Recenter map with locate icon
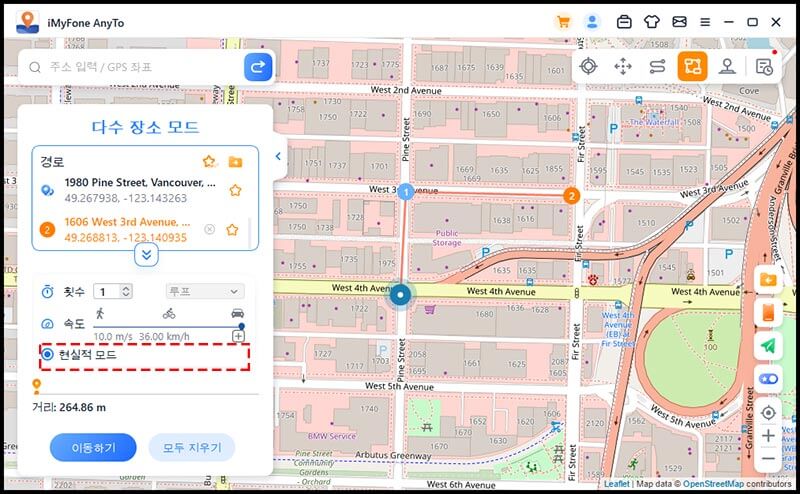This screenshot has width=800, height=494. pos(768,412)
